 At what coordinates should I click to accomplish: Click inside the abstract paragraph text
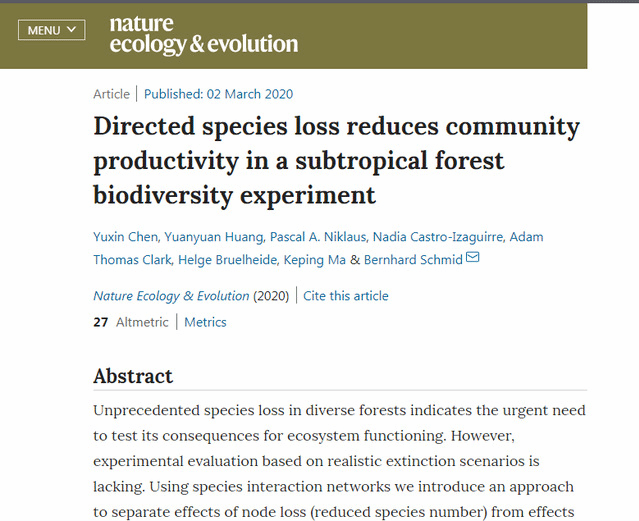(339, 460)
